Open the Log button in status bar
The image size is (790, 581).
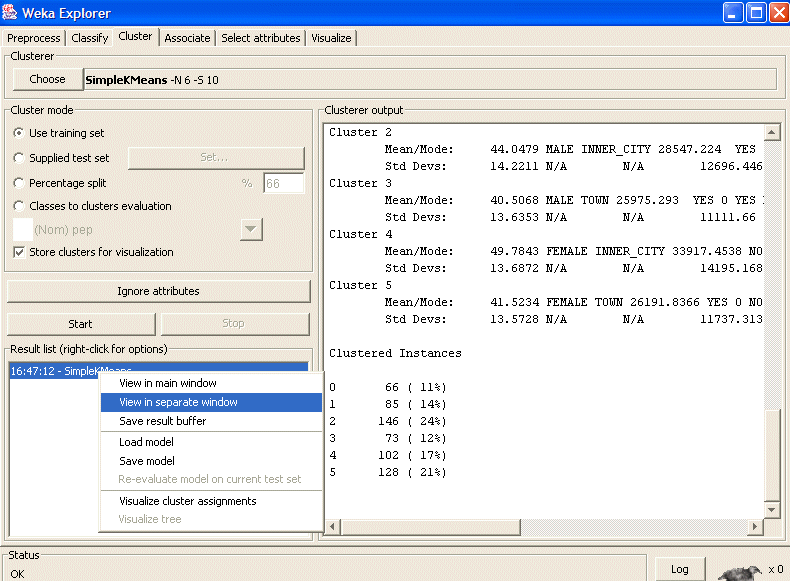pos(679,569)
